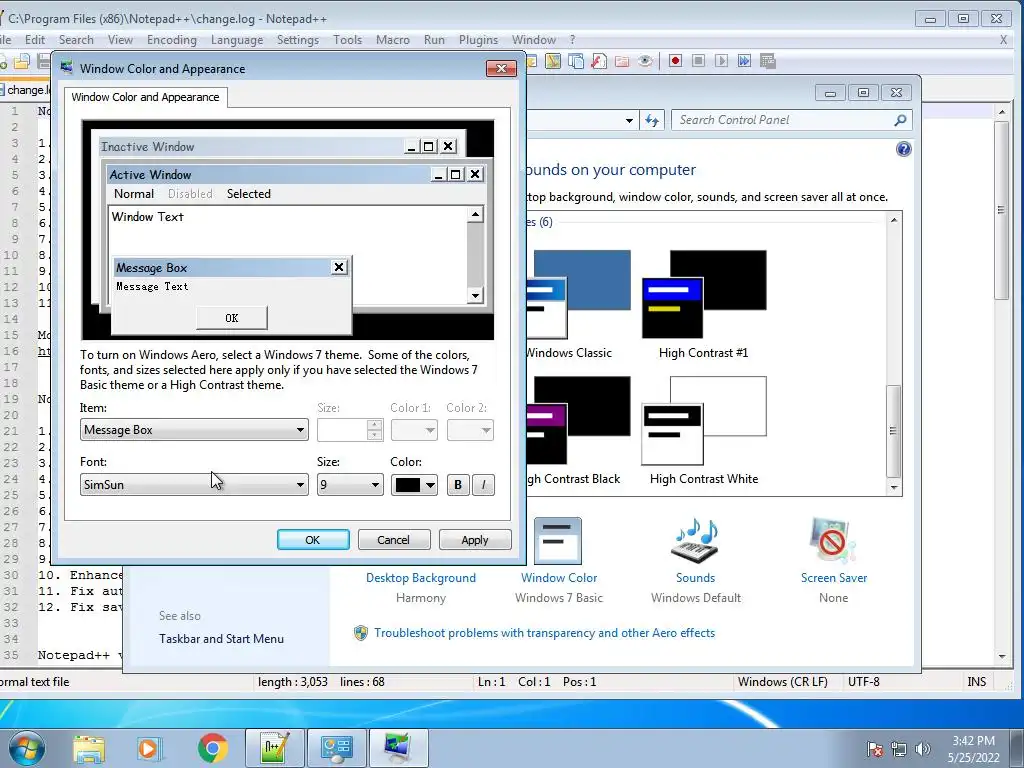
Task: Click the Folder as Workspace toolbar icon
Action: [x=622, y=61]
